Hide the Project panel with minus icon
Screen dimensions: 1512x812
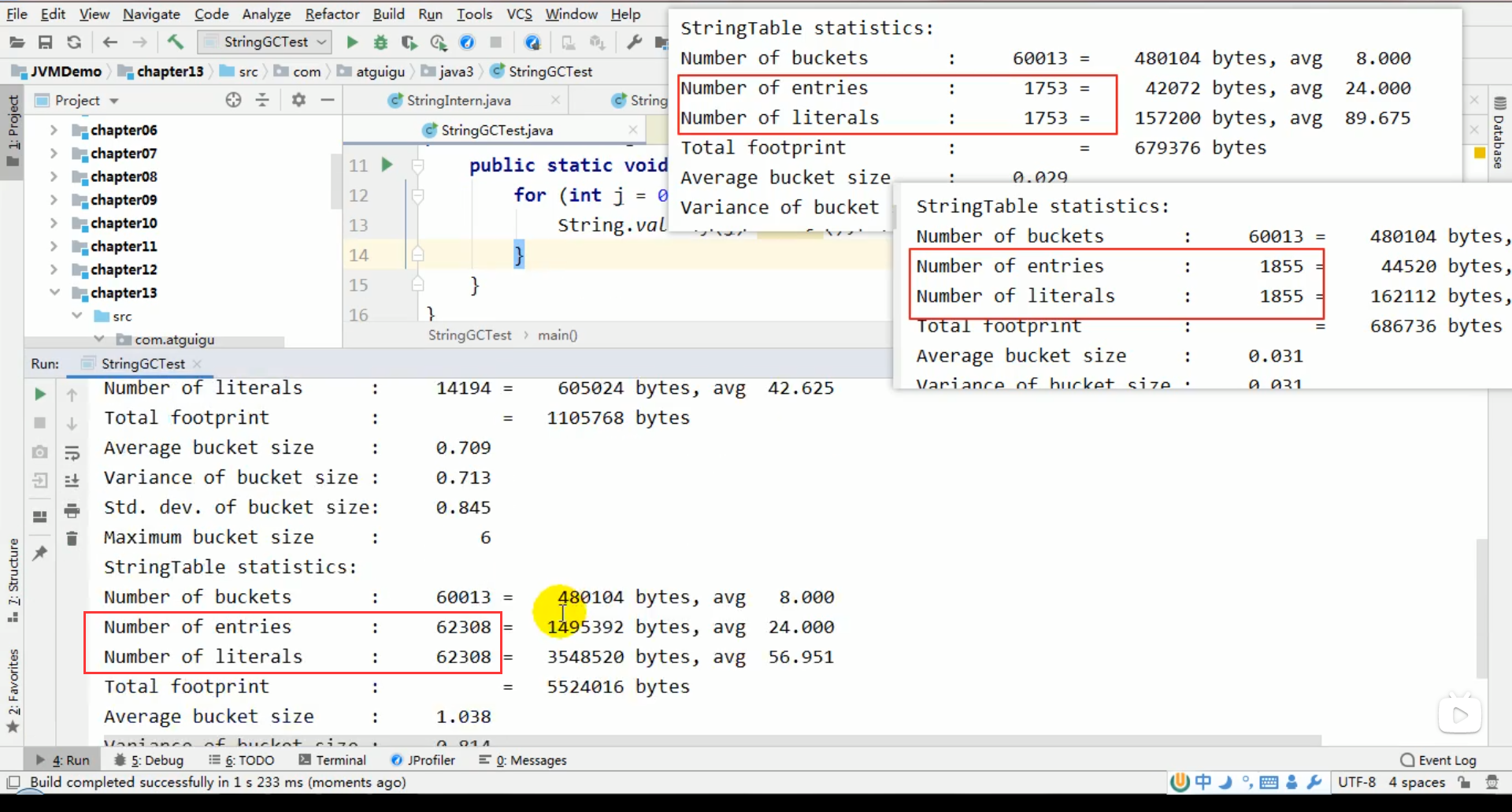click(328, 100)
